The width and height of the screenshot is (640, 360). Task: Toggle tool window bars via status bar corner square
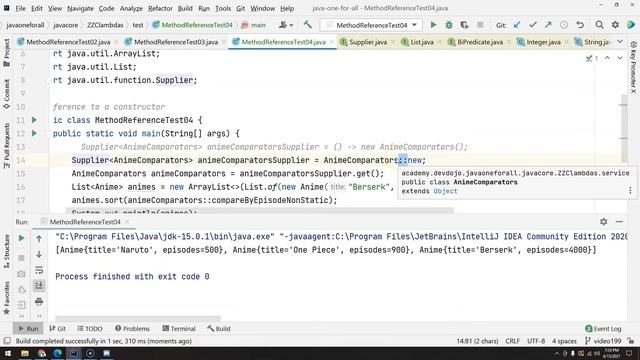(7, 341)
